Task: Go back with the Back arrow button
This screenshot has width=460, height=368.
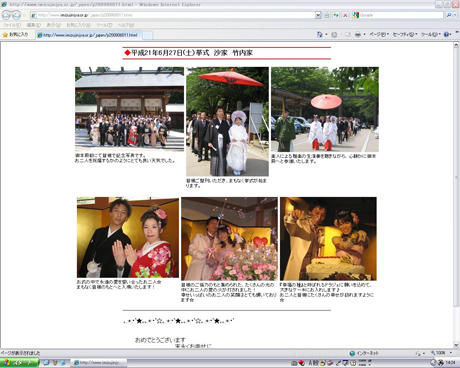Action: click(x=7, y=15)
